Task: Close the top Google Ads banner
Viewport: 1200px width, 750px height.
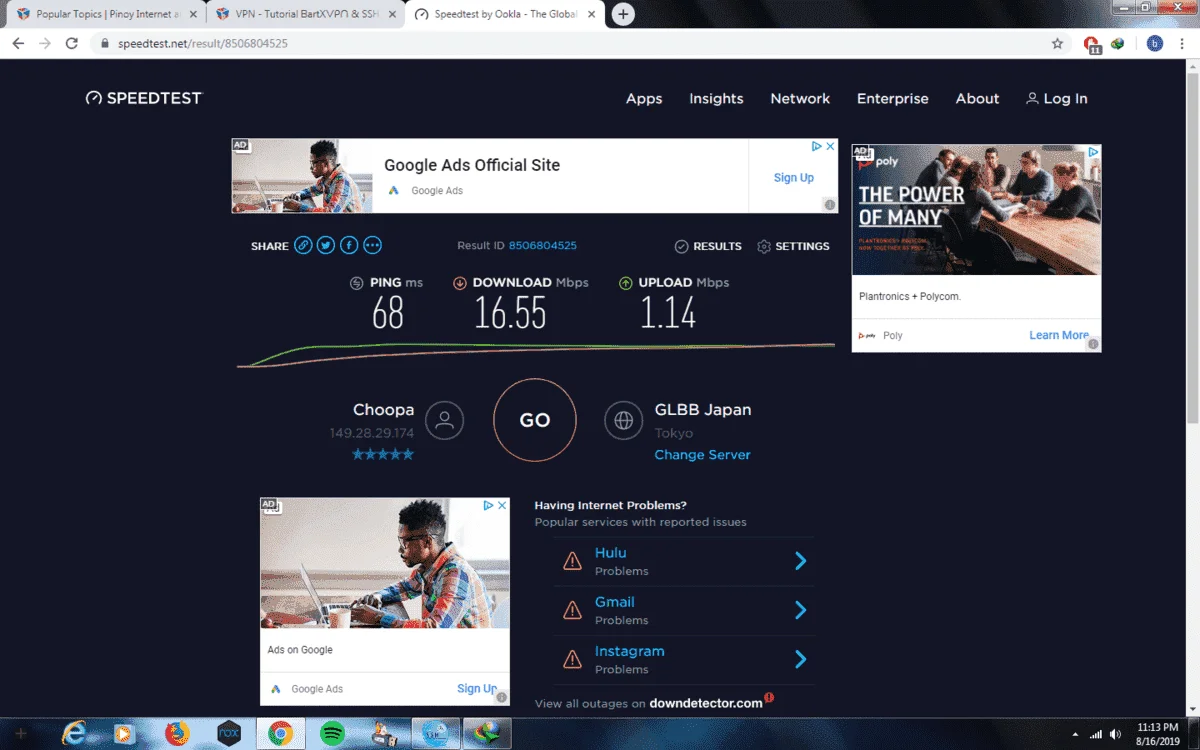Action: tap(830, 146)
